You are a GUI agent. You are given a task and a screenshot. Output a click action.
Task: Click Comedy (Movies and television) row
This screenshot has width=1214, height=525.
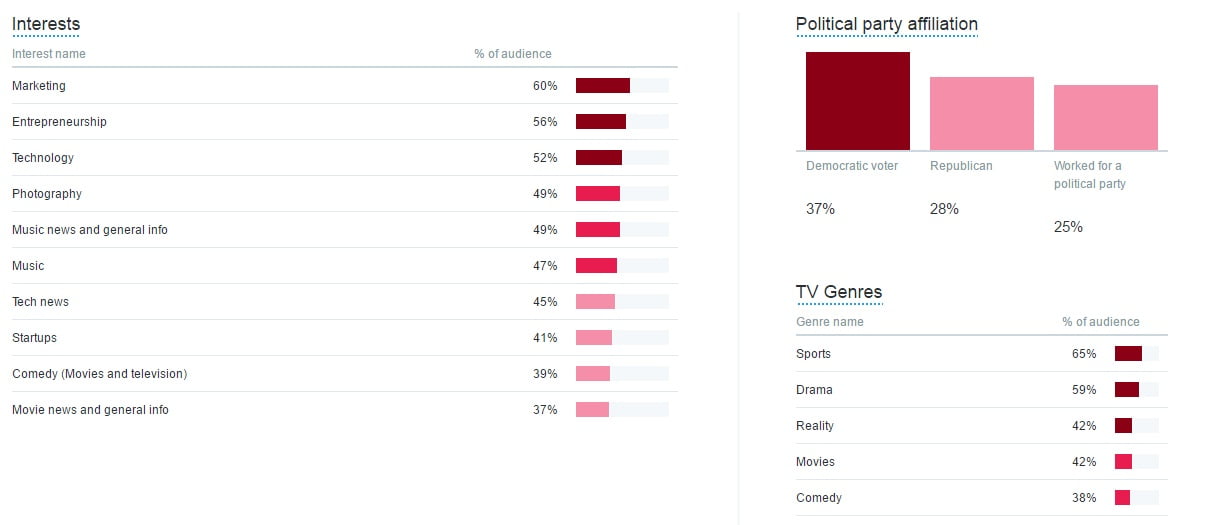click(x=344, y=374)
